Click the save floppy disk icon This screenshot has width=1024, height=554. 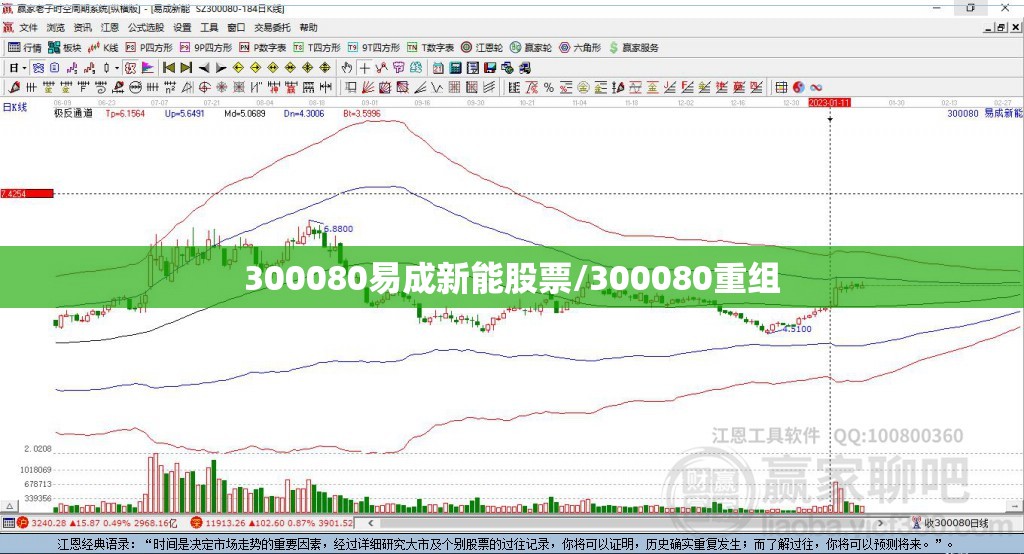pos(490,68)
